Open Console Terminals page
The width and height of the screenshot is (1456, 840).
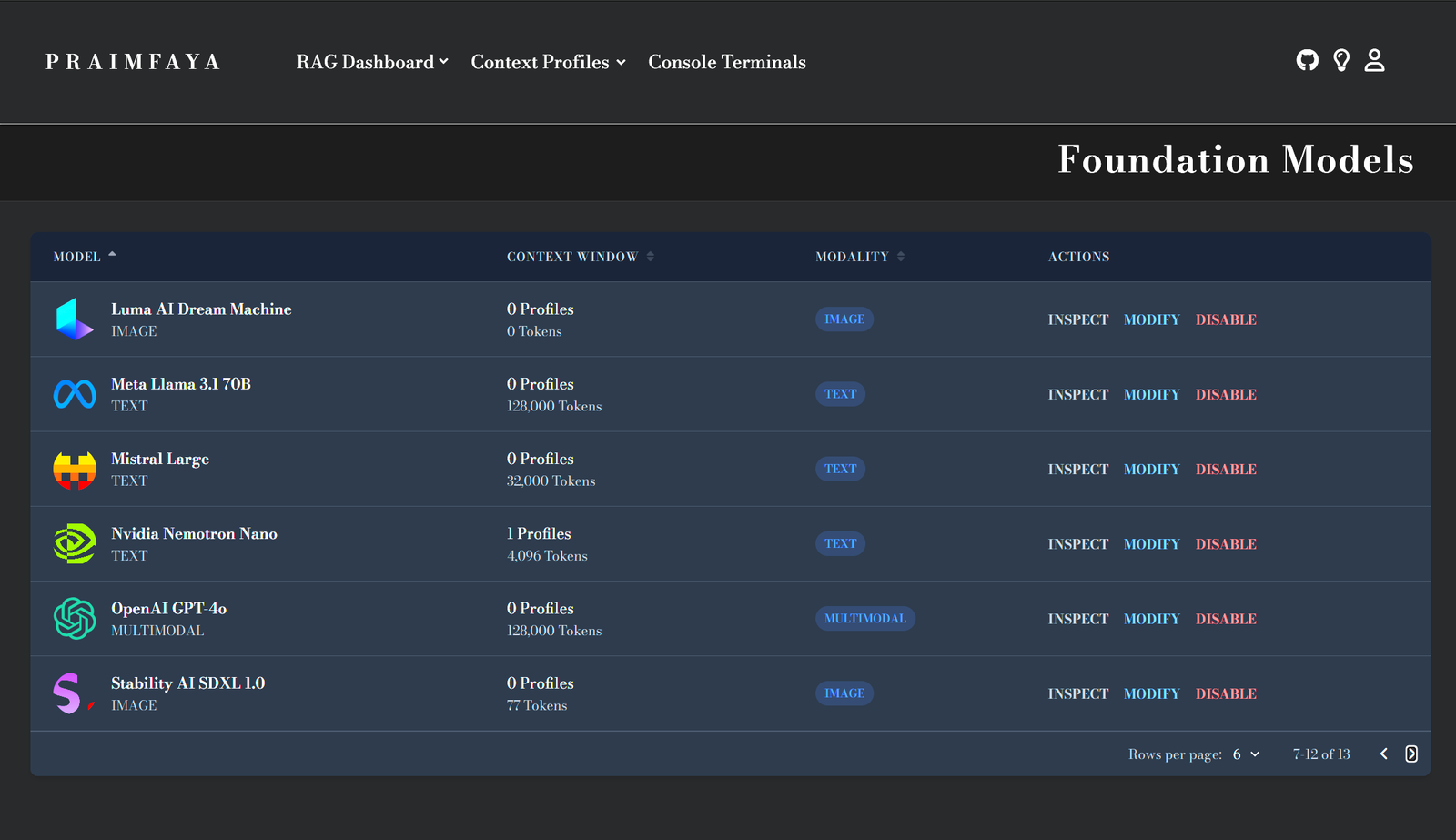[727, 62]
